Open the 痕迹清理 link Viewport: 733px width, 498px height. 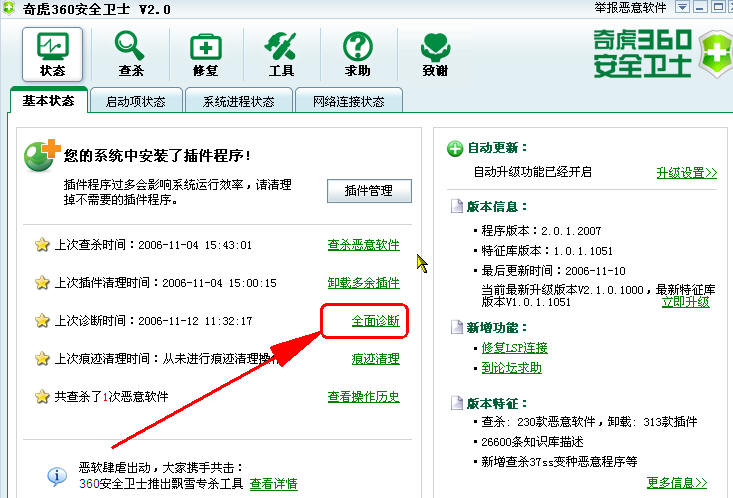tap(375, 359)
